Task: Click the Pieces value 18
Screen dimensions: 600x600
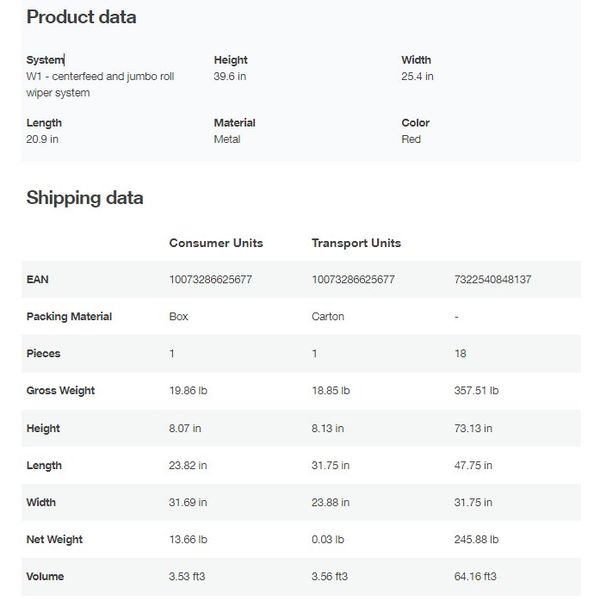Action: [x=460, y=354]
